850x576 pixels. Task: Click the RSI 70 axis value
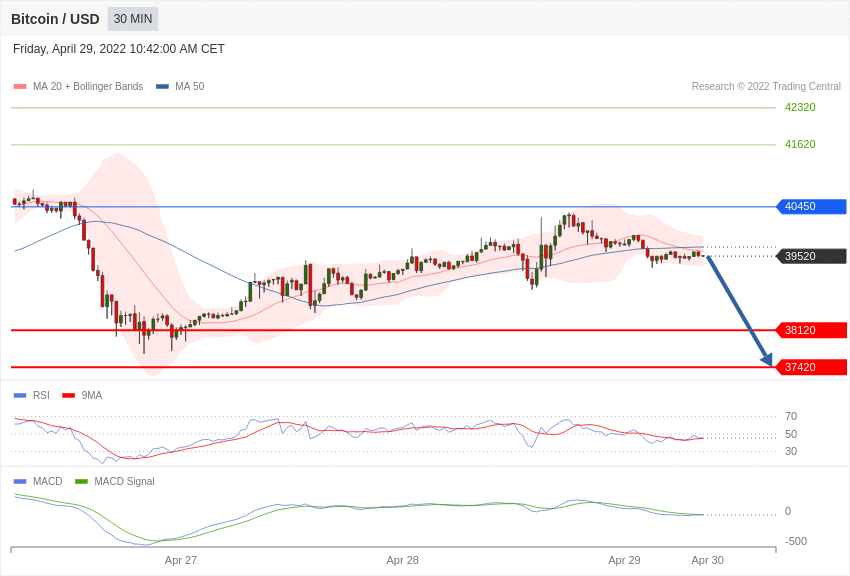point(791,416)
